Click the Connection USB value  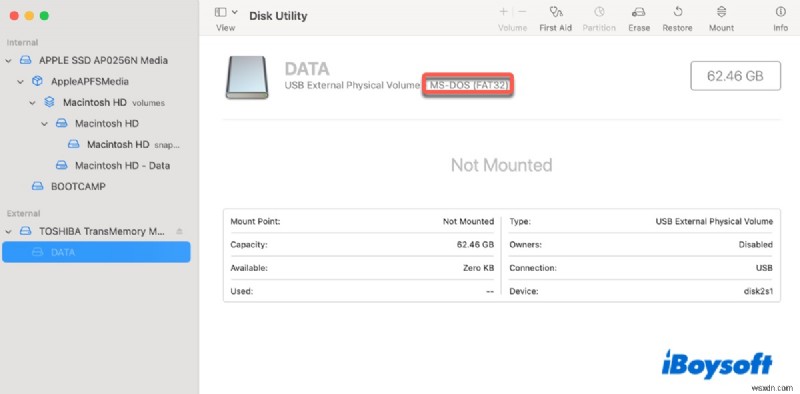tap(765, 268)
